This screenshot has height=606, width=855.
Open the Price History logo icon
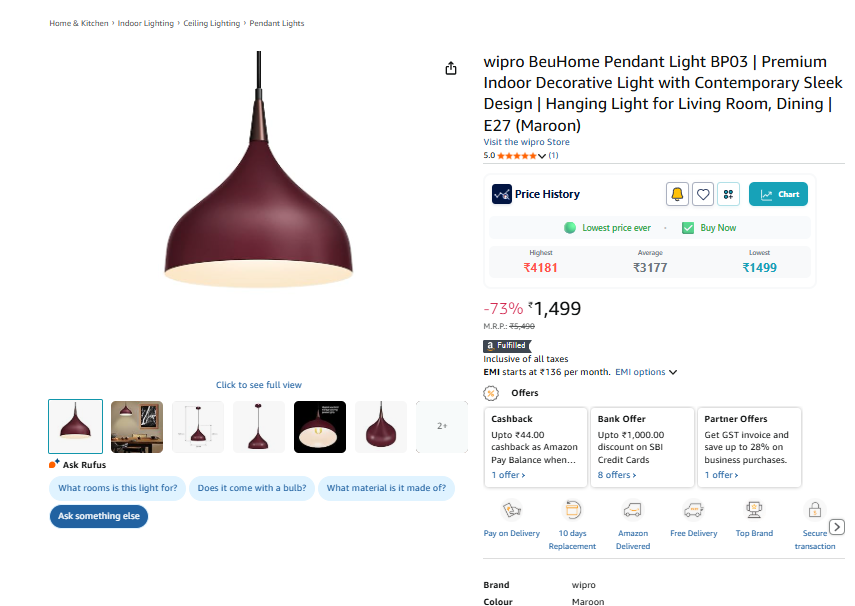(502, 194)
